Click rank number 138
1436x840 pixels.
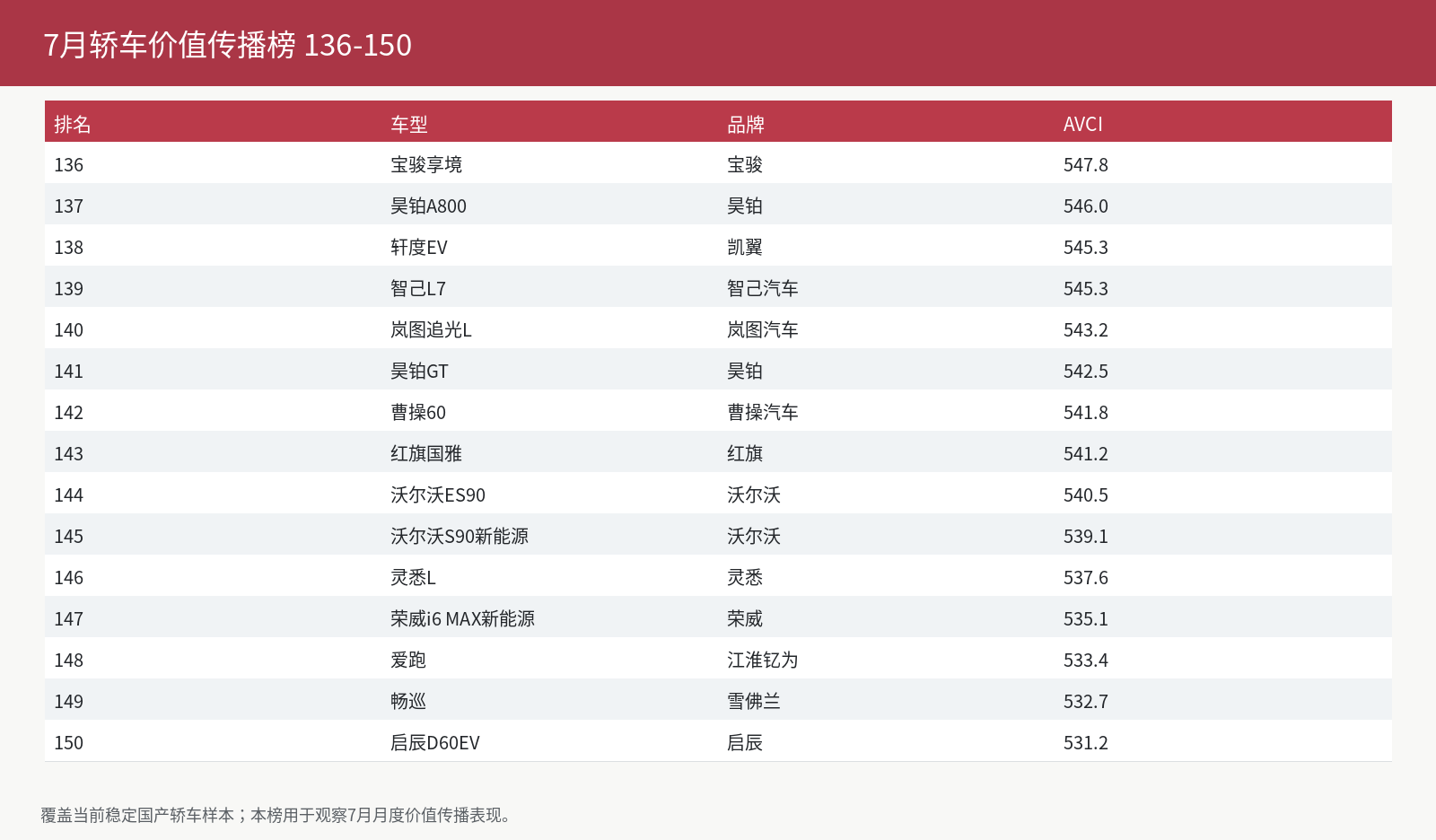tap(68, 248)
